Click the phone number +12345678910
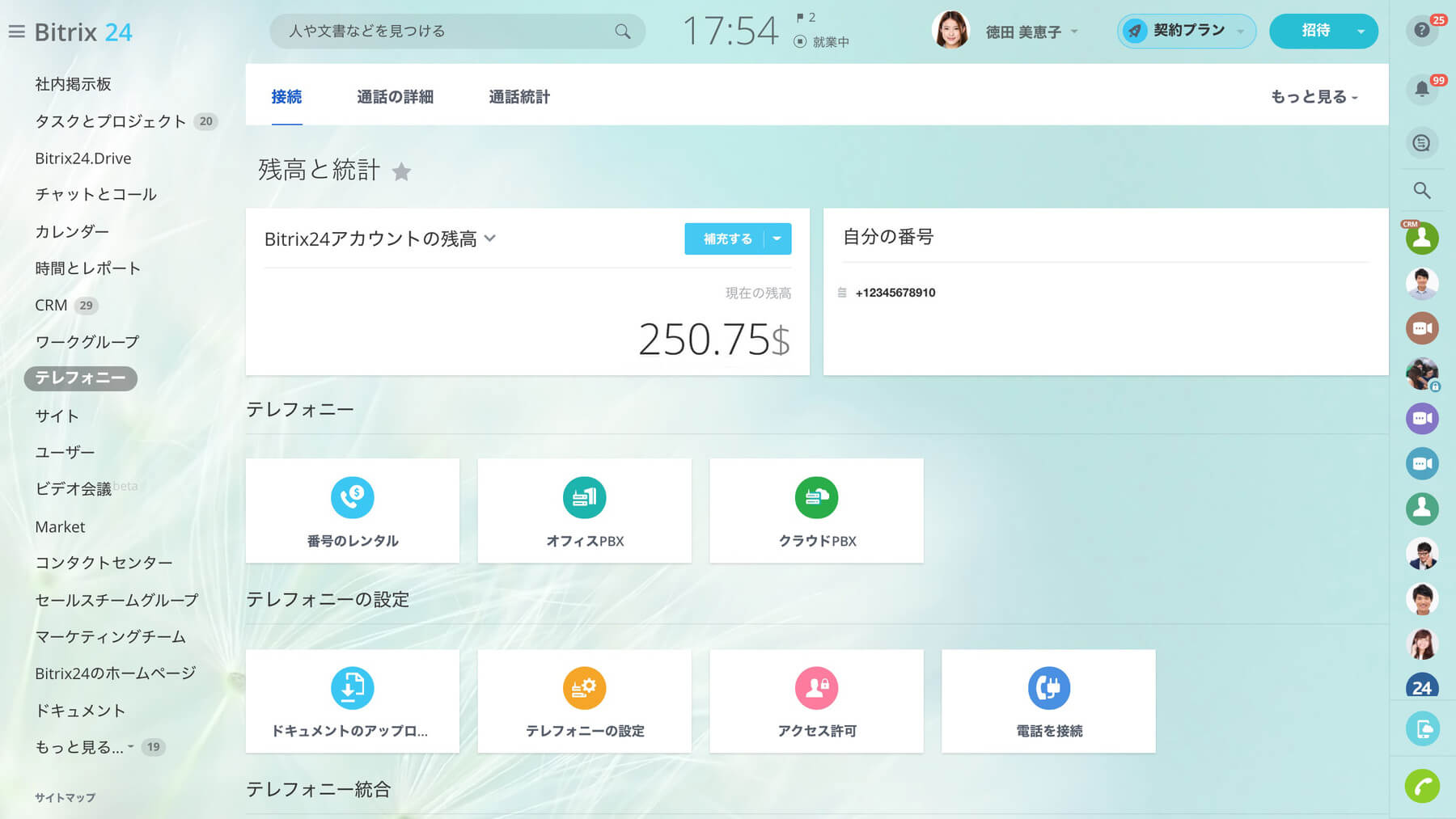 [895, 293]
